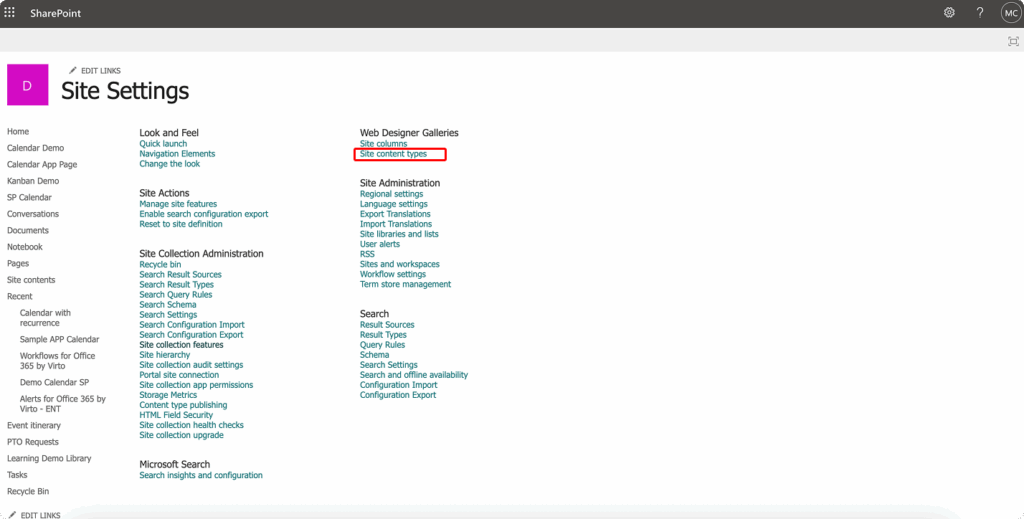Open the Site columns link
The image size is (1024, 519).
coord(383,144)
